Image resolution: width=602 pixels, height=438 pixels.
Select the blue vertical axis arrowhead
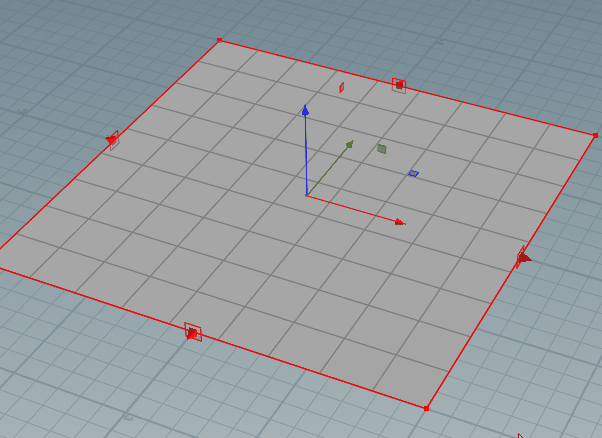click(305, 111)
